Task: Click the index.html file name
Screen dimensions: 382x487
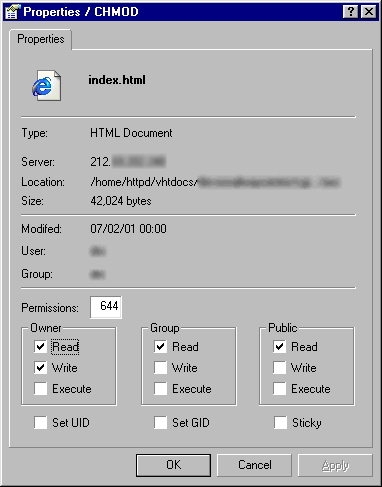Action: click(117, 80)
